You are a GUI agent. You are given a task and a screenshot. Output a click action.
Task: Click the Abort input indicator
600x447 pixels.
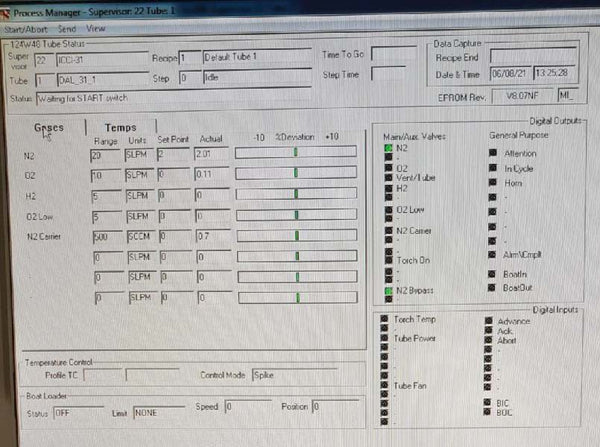pos(488,339)
